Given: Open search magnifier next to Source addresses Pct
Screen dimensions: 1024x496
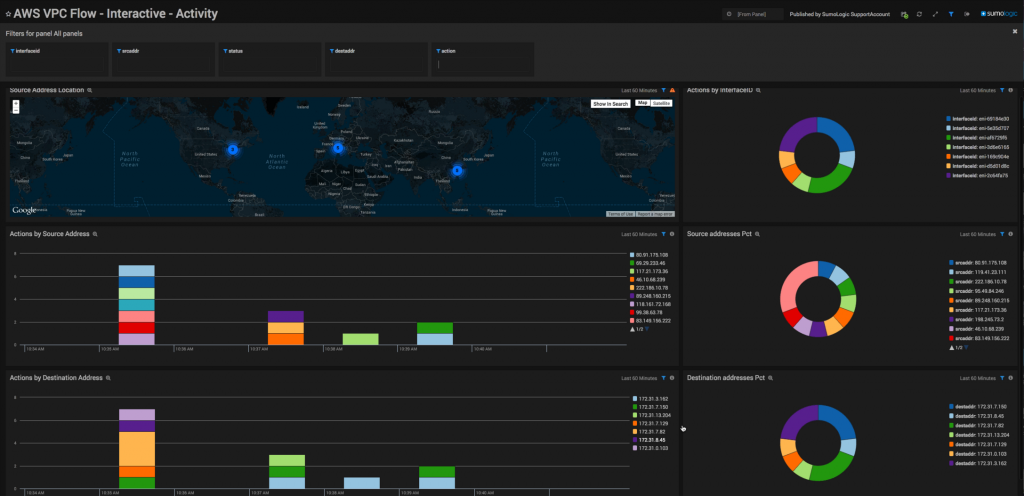Looking at the screenshot, I should click(x=758, y=234).
